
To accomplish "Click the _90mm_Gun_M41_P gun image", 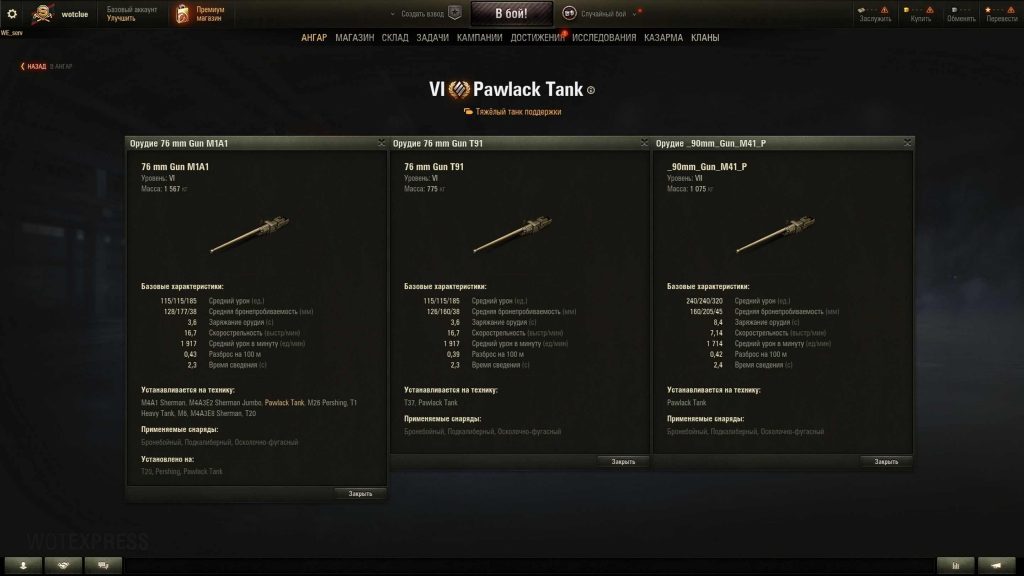I will (x=775, y=234).
